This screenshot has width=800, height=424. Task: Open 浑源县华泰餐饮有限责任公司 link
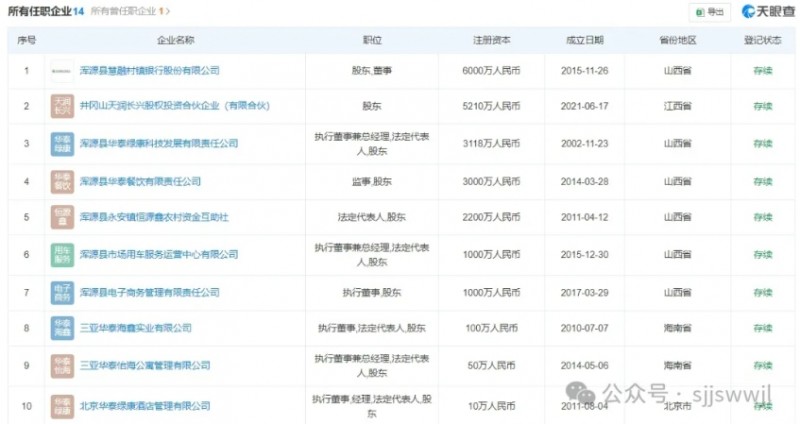pos(140,181)
